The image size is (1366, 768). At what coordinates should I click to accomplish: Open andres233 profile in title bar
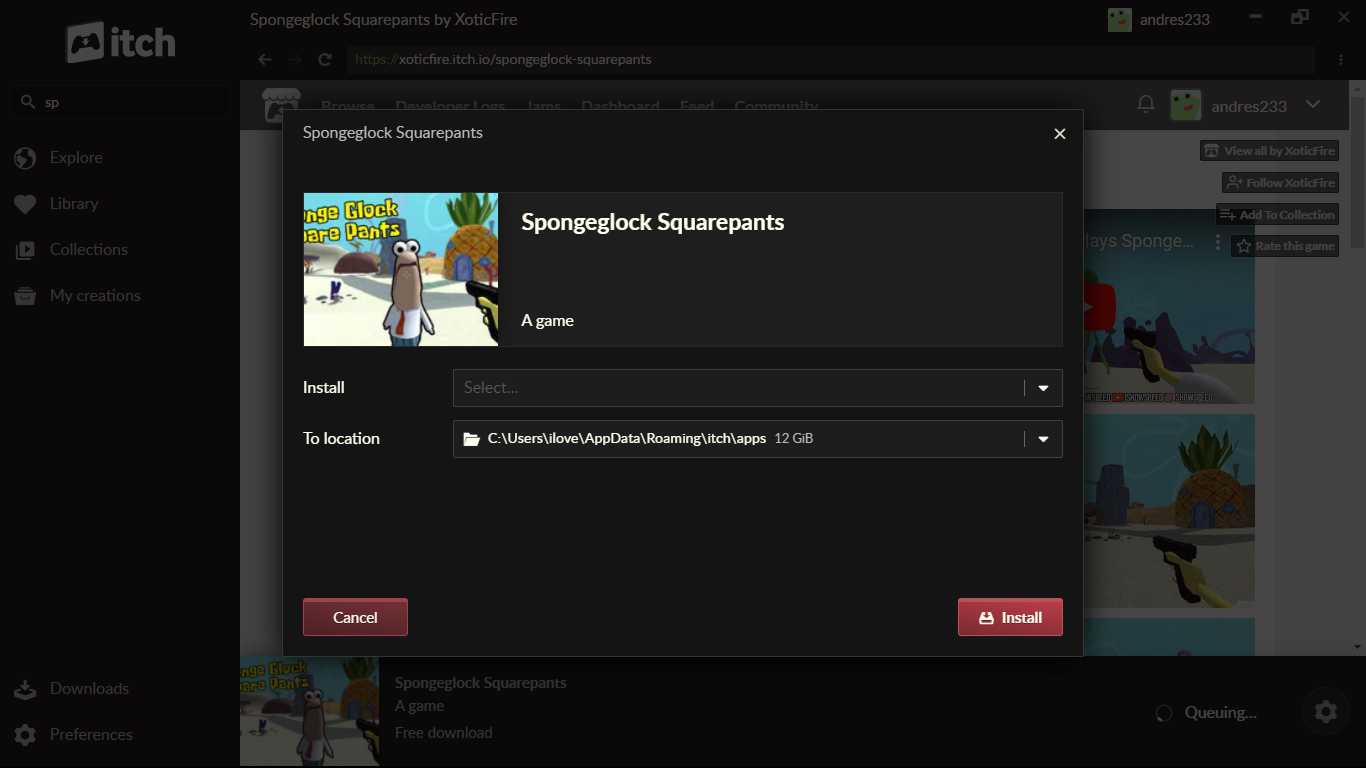(x=1158, y=19)
